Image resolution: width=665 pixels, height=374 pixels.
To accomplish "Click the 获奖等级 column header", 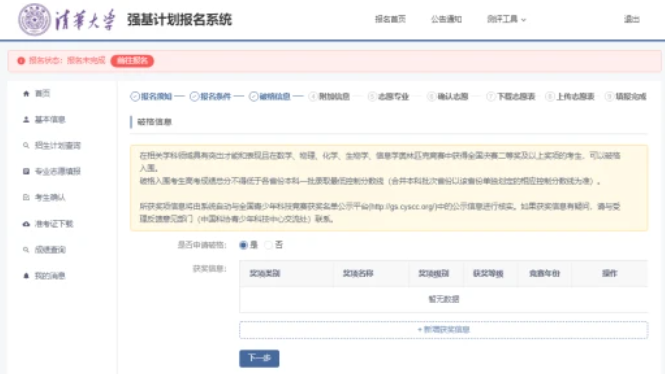I will (488, 274).
